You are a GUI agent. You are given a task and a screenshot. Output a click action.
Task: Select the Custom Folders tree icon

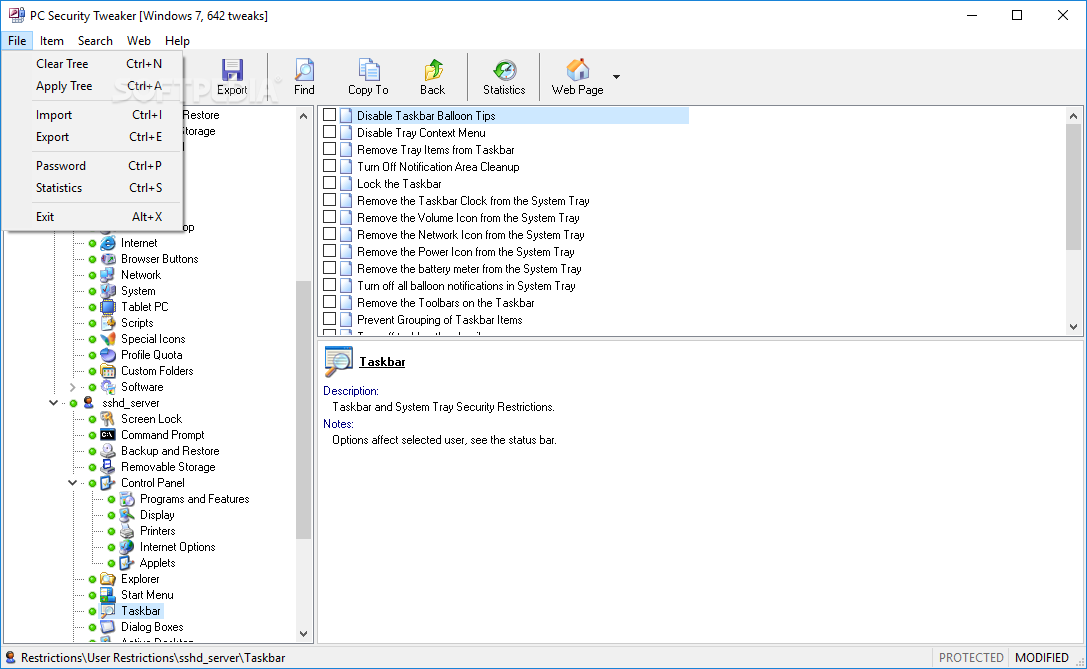coord(108,371)
